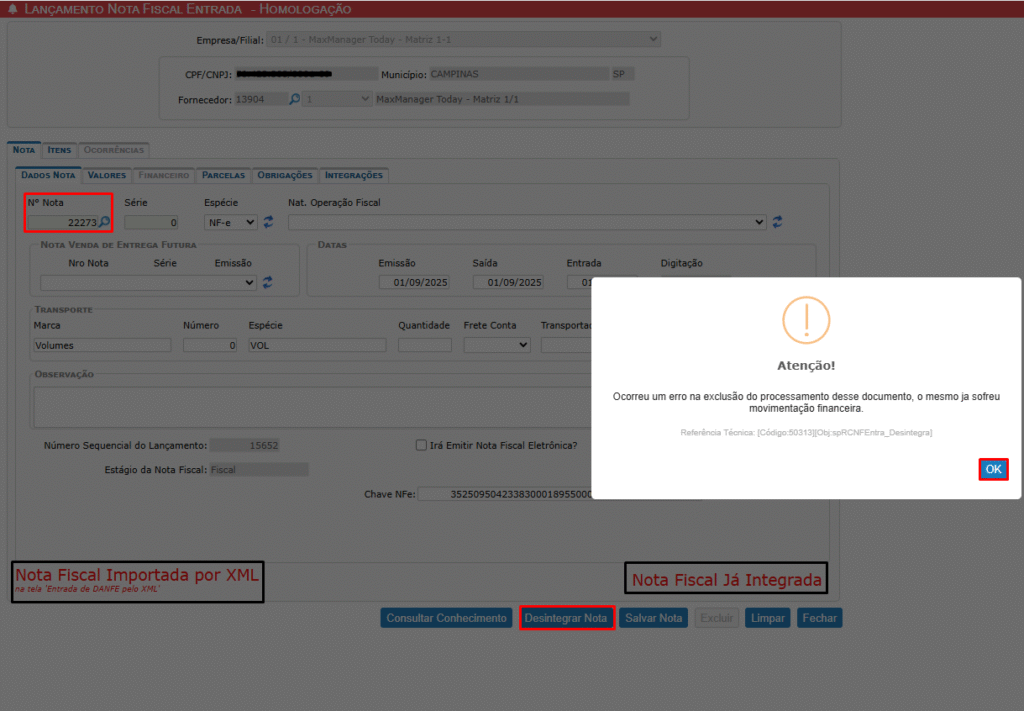Expand the Frete Conta dropdown
The width and height of the screenshot is (1024, 711).
click(x=497, y=345)
